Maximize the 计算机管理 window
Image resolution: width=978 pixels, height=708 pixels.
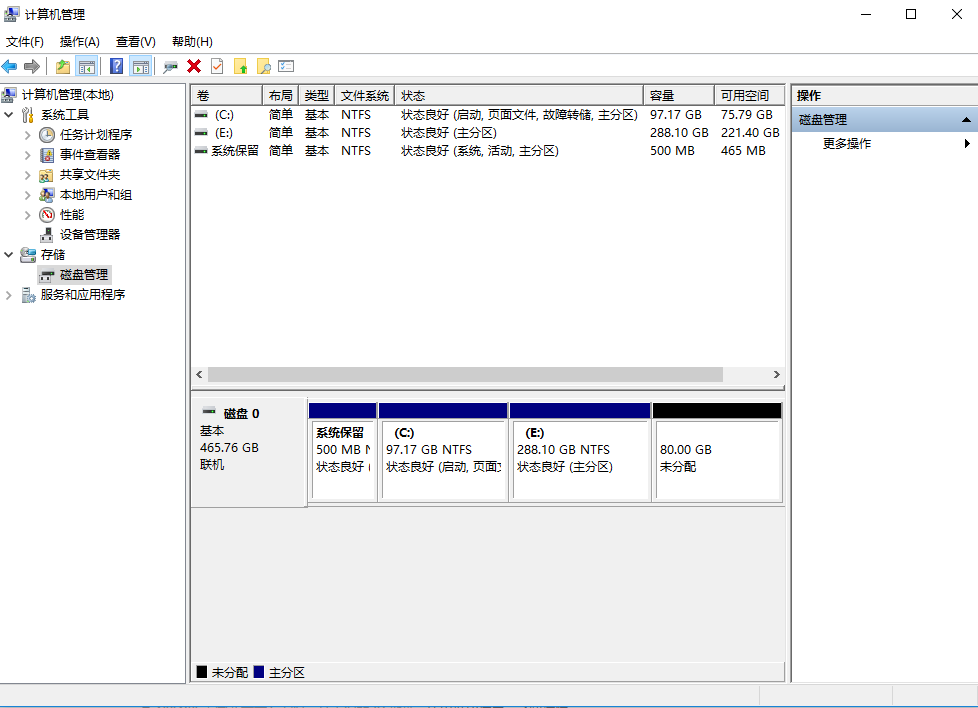(x=911, y=14)
